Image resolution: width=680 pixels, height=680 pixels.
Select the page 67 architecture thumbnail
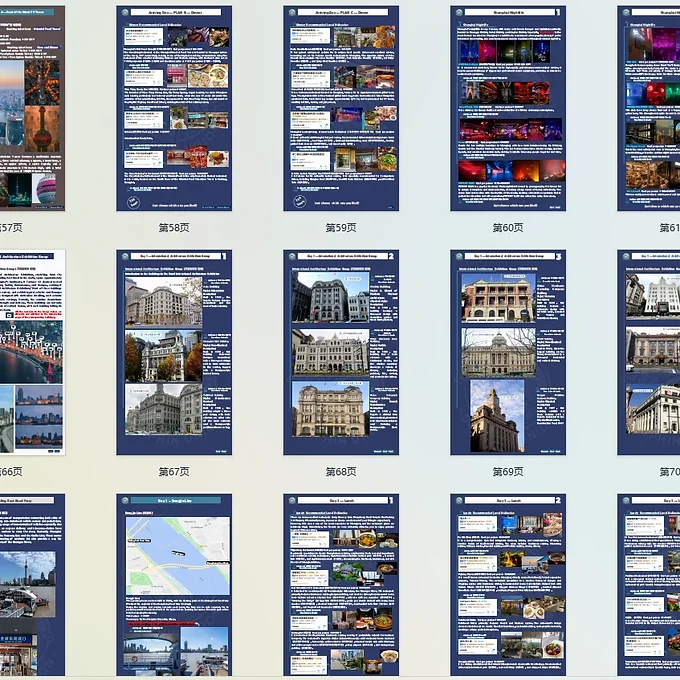(x=174, y=352)
